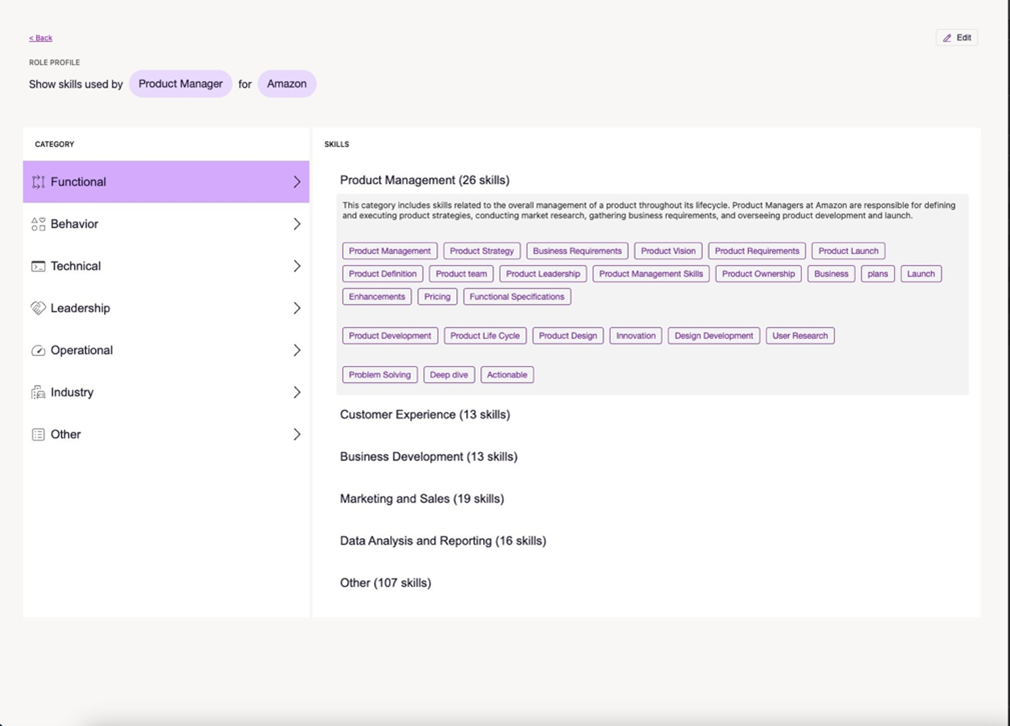Expand the Behavior category chevron
This screenshot has width=1010, height=726.
(297, 224)
